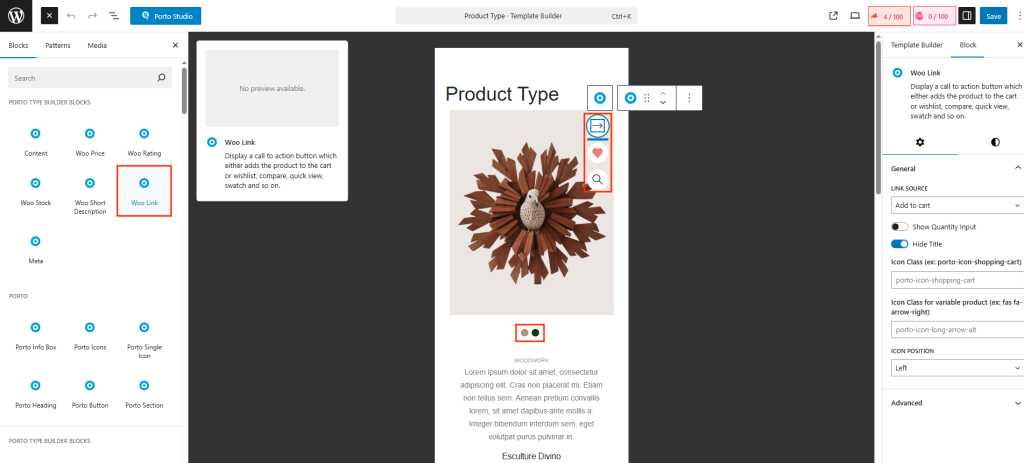
Task: Enable Show Quantity Input toggle
Action: pos(899,227)
